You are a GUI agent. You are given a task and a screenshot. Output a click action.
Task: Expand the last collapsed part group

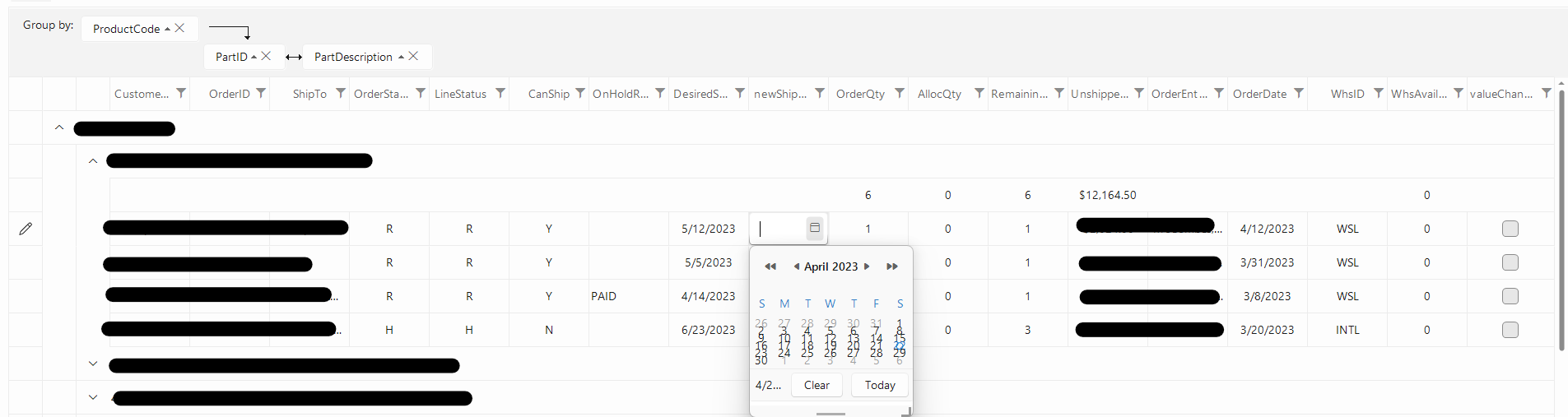[93, 397]
